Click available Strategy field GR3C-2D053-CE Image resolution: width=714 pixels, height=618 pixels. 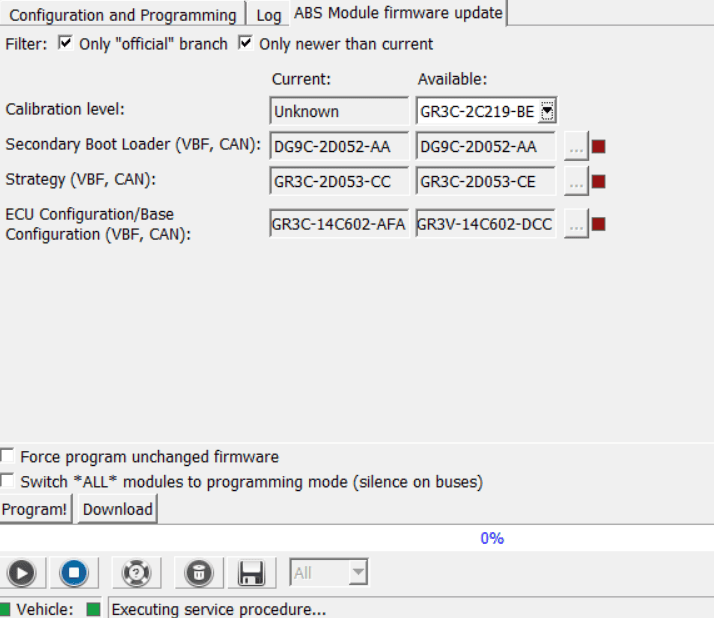point(485,182)
